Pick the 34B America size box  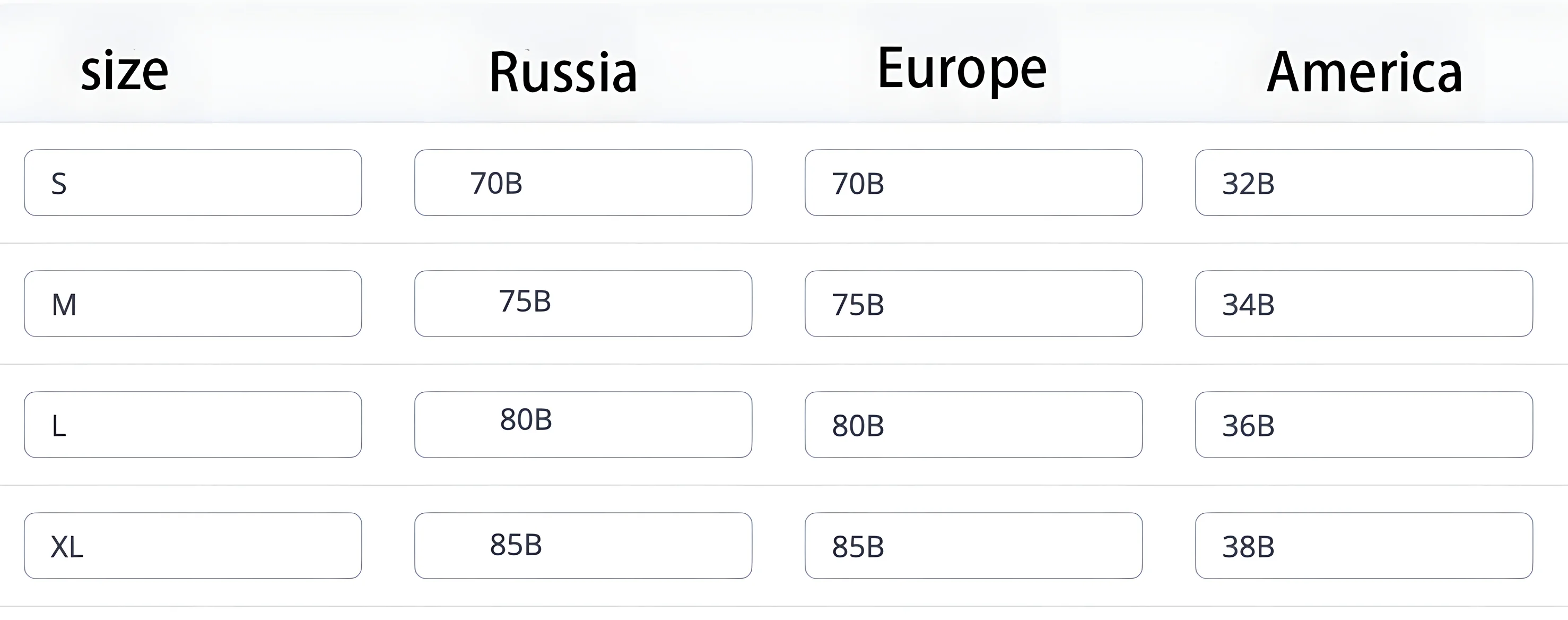1363,304
